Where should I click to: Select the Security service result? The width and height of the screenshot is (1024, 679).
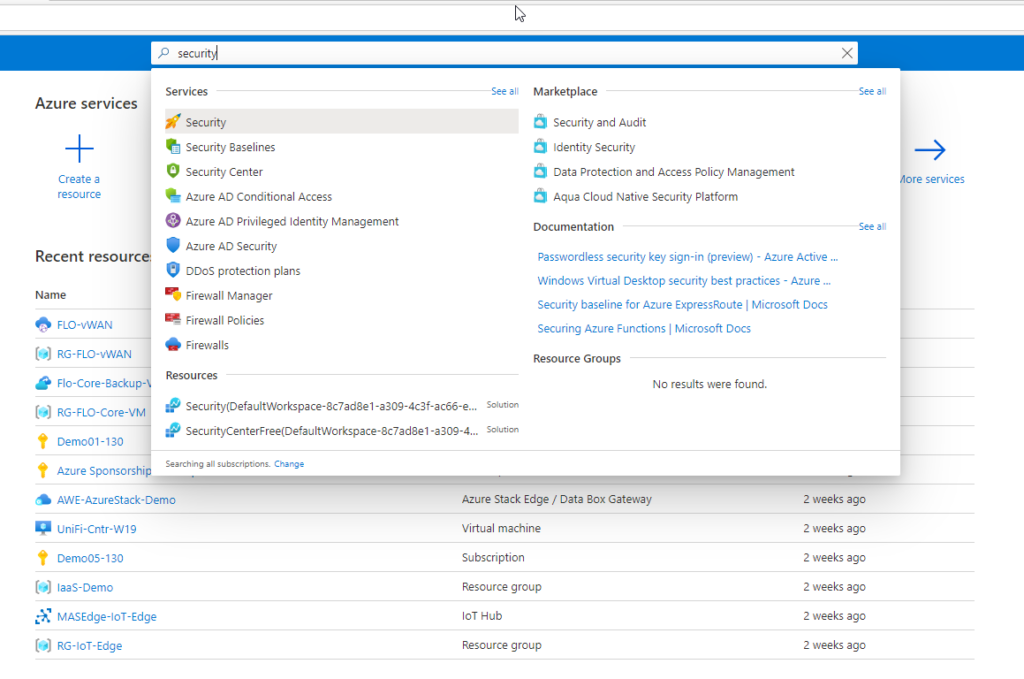coord(206,122)
